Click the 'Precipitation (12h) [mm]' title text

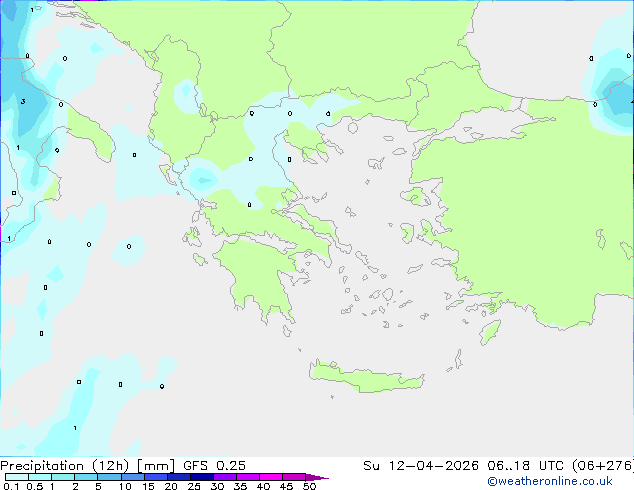[x=87, y=466]
